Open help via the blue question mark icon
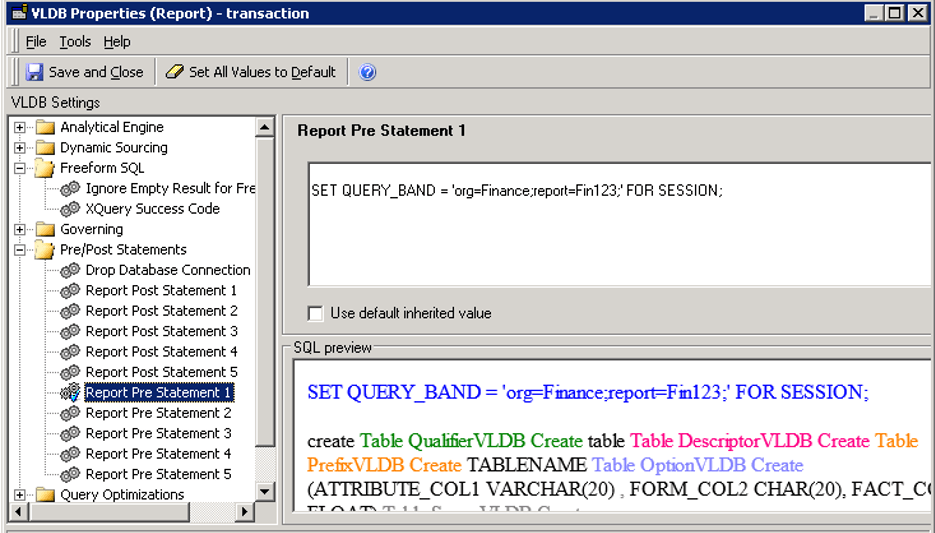Screen dimensions: 935x533 367,72
